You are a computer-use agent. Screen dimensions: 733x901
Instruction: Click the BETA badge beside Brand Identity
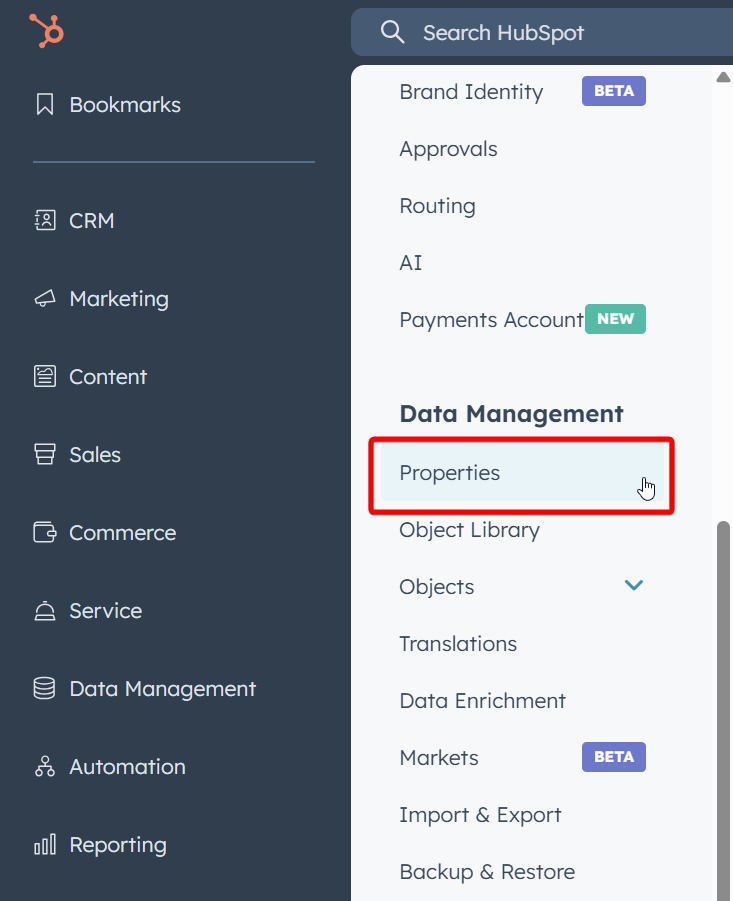pyautogui.click(x=614, y=91)
